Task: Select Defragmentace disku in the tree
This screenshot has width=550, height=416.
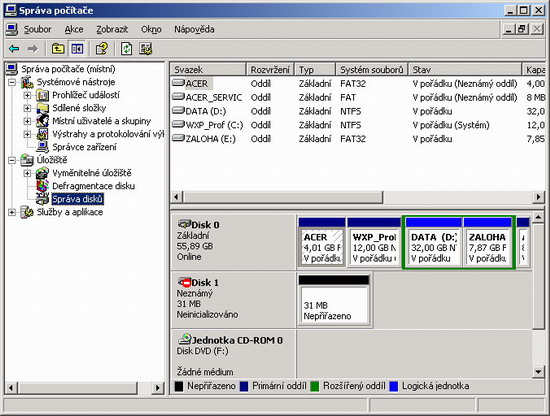Action: (x=93, y=186)
